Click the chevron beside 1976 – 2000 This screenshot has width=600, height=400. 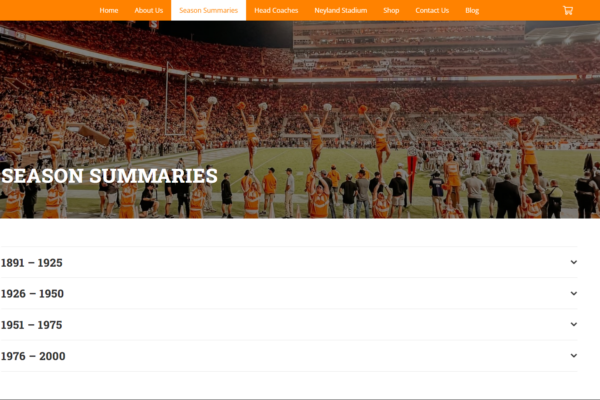(574, 356)
